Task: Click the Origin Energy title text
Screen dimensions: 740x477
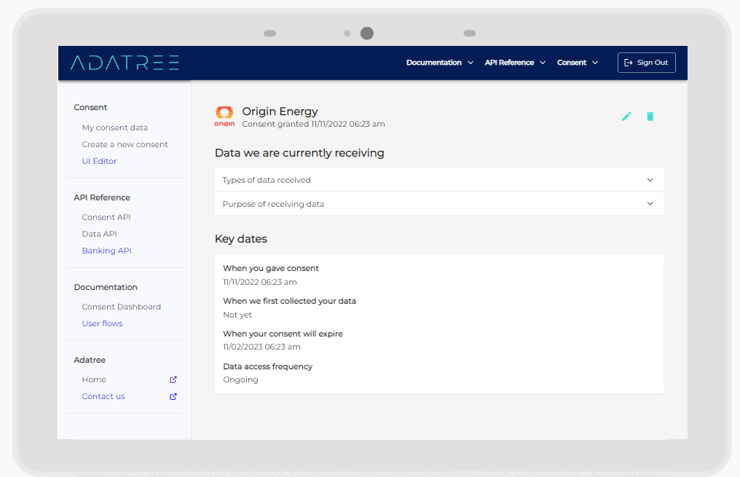Action: (280, 111)
